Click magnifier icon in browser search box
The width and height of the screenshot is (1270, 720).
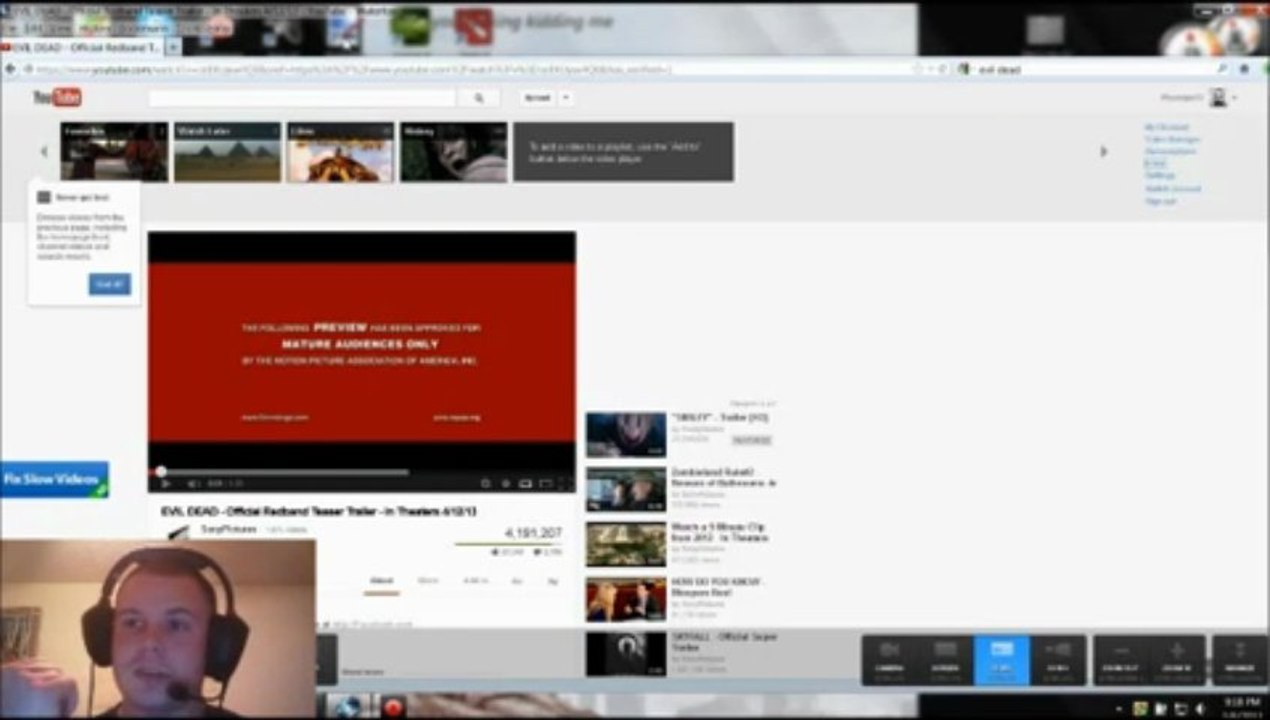pyautogui.click(x=1222, y=69)
